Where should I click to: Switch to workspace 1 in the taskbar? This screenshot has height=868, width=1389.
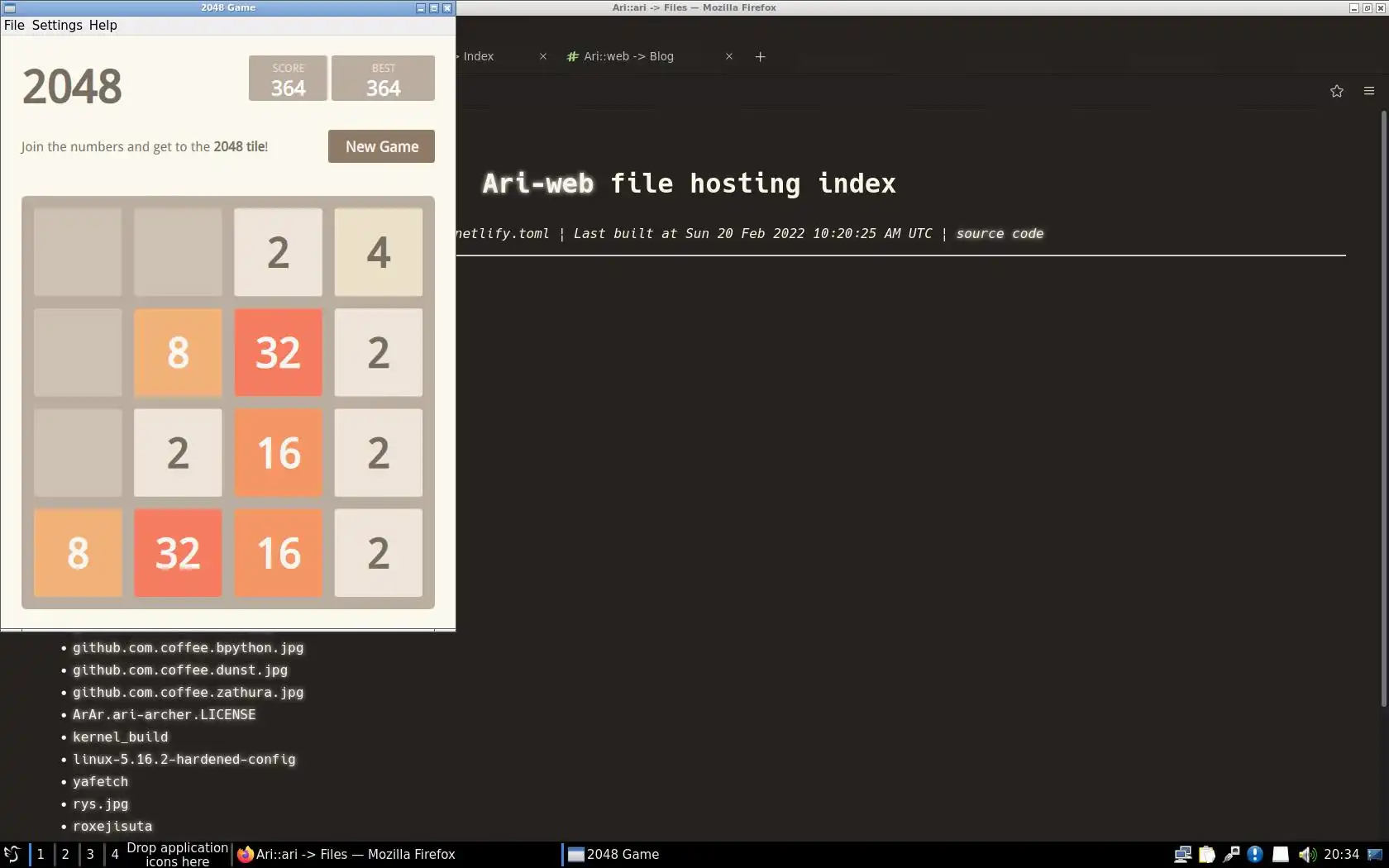[x=41, y=854]
